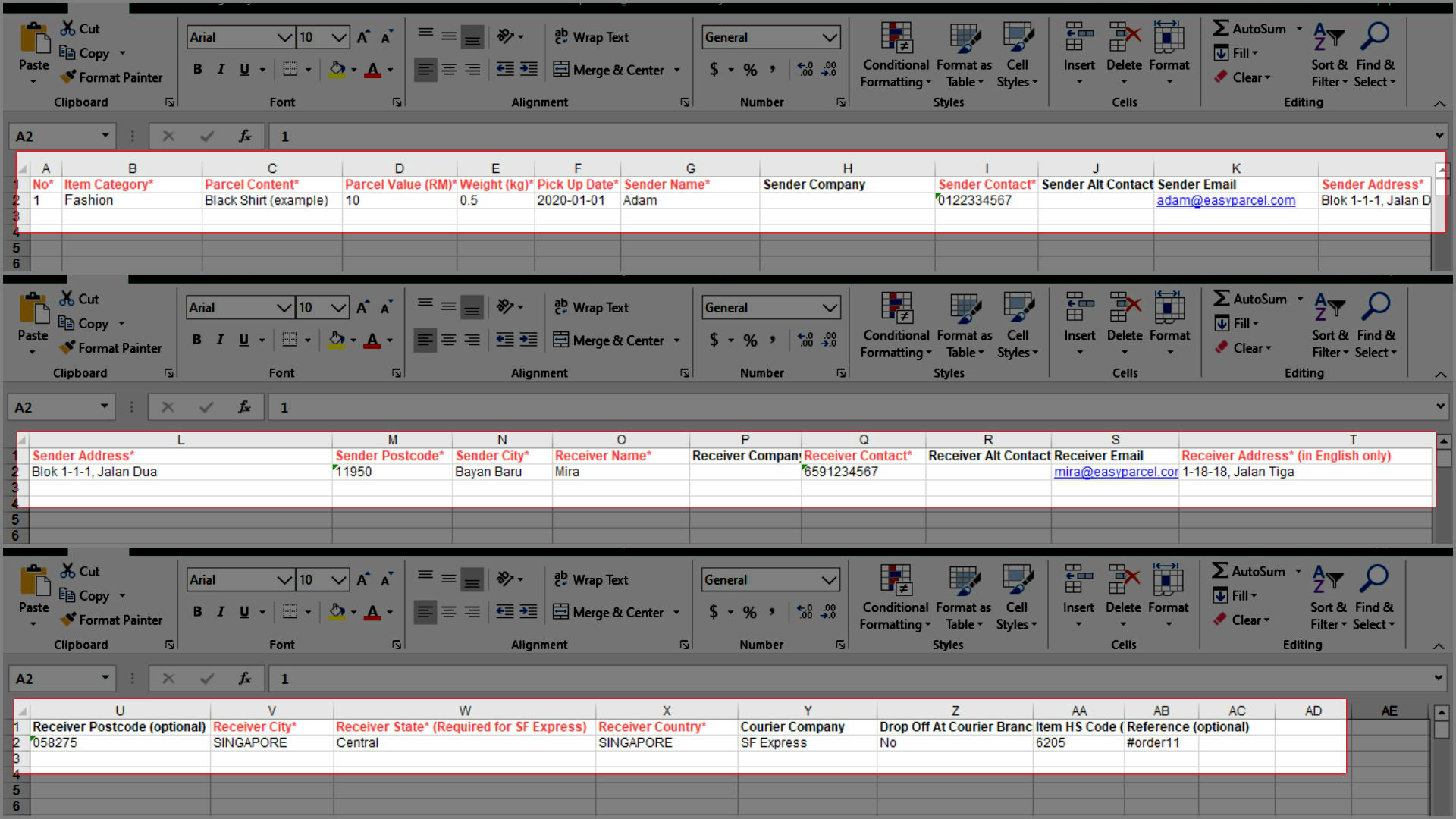Toggle Italic in the middle ribbon
This screenshot has width=1456, height=819.
tap(220, 340)
